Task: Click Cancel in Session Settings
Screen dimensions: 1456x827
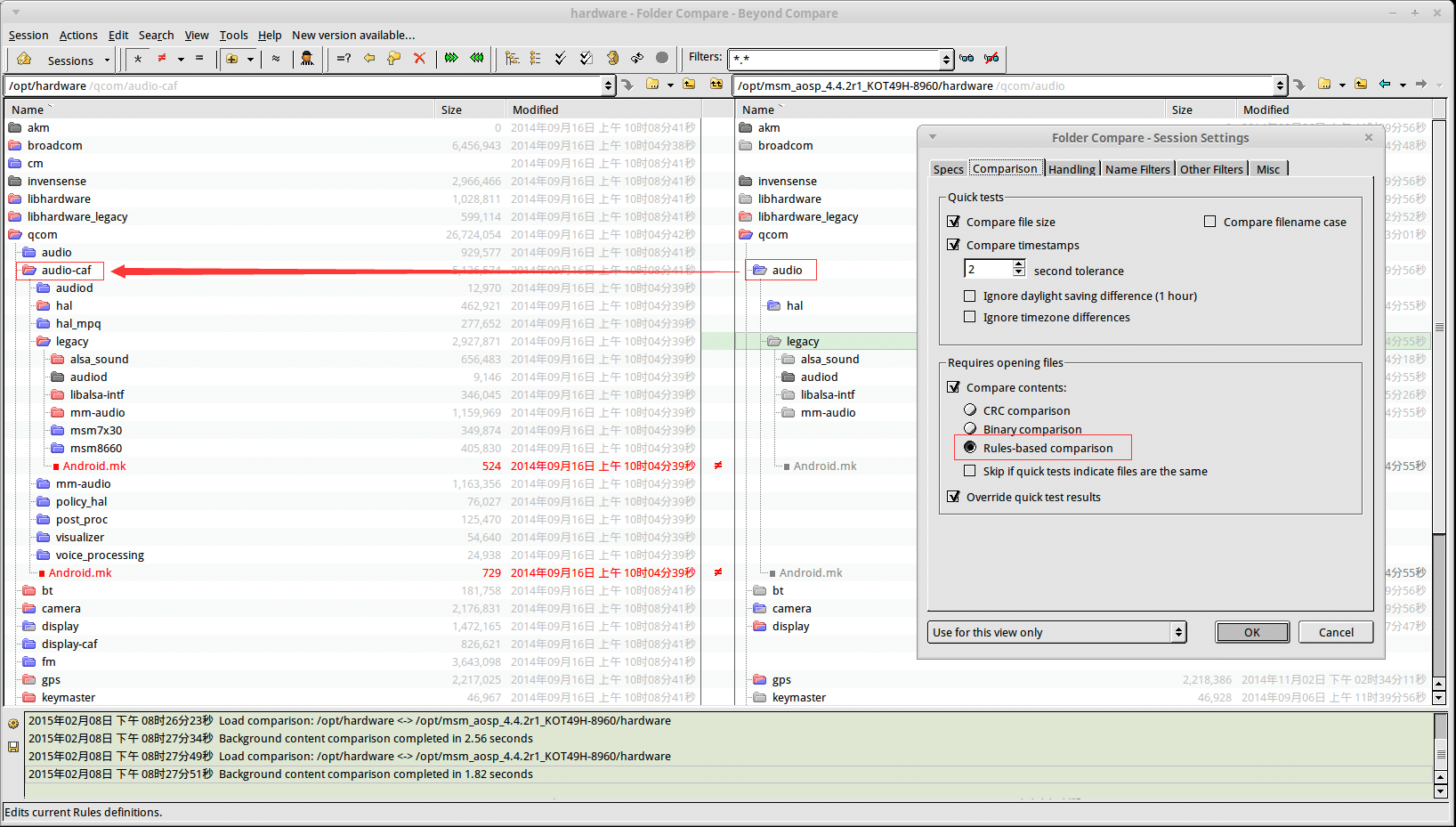Action: 1336,632
